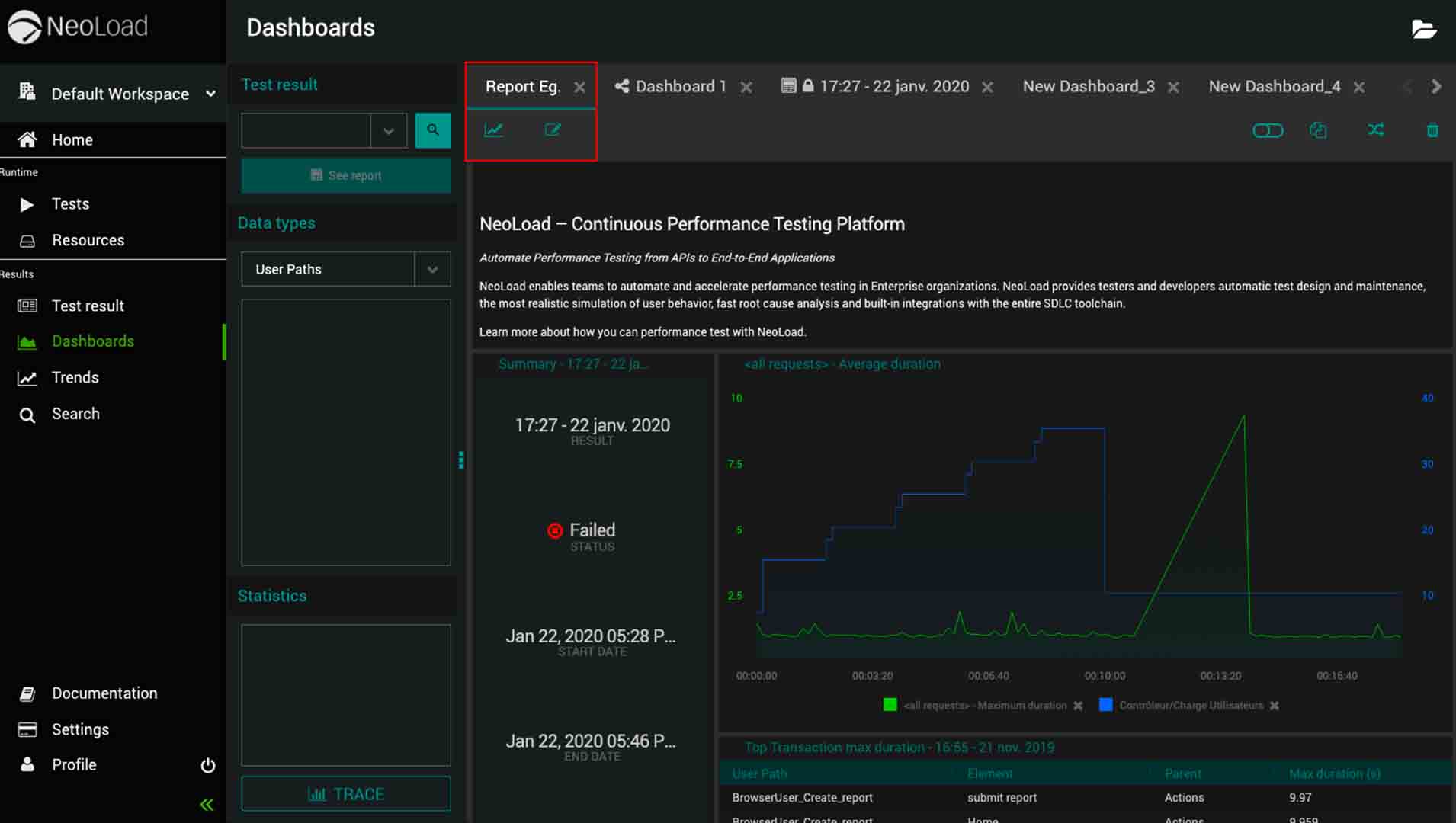
Task: Open the folder icon in top-right header
Action: 1423,29
